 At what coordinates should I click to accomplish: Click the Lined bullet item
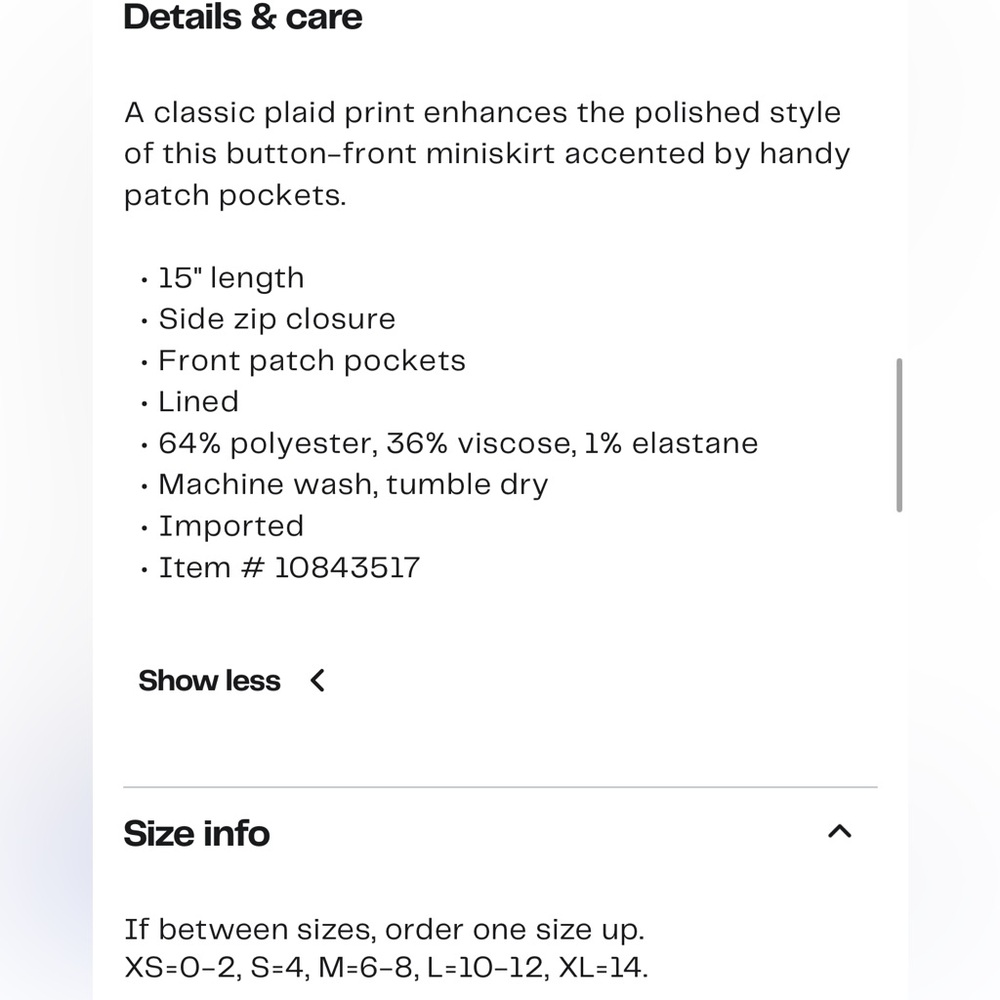click(x=199, y=402)
